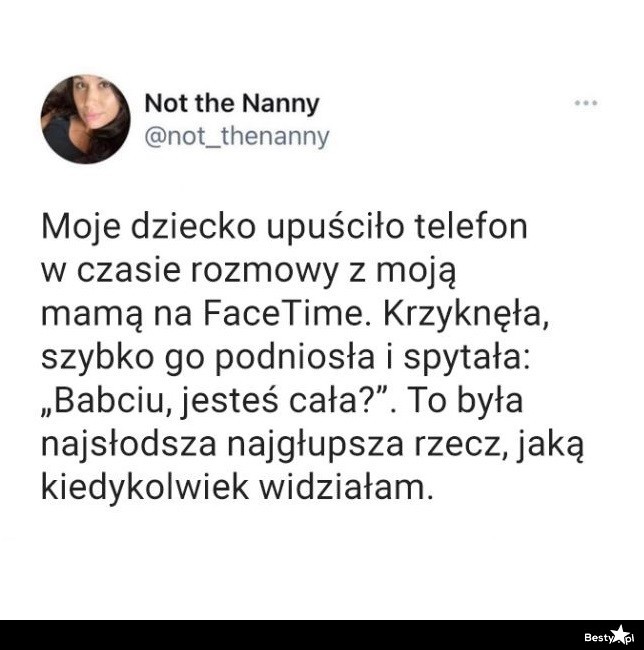Click the first line starting with Moje dziecko
Image resolution: width=644 pixels, height=650 pixels.
(x=284, y=228)
